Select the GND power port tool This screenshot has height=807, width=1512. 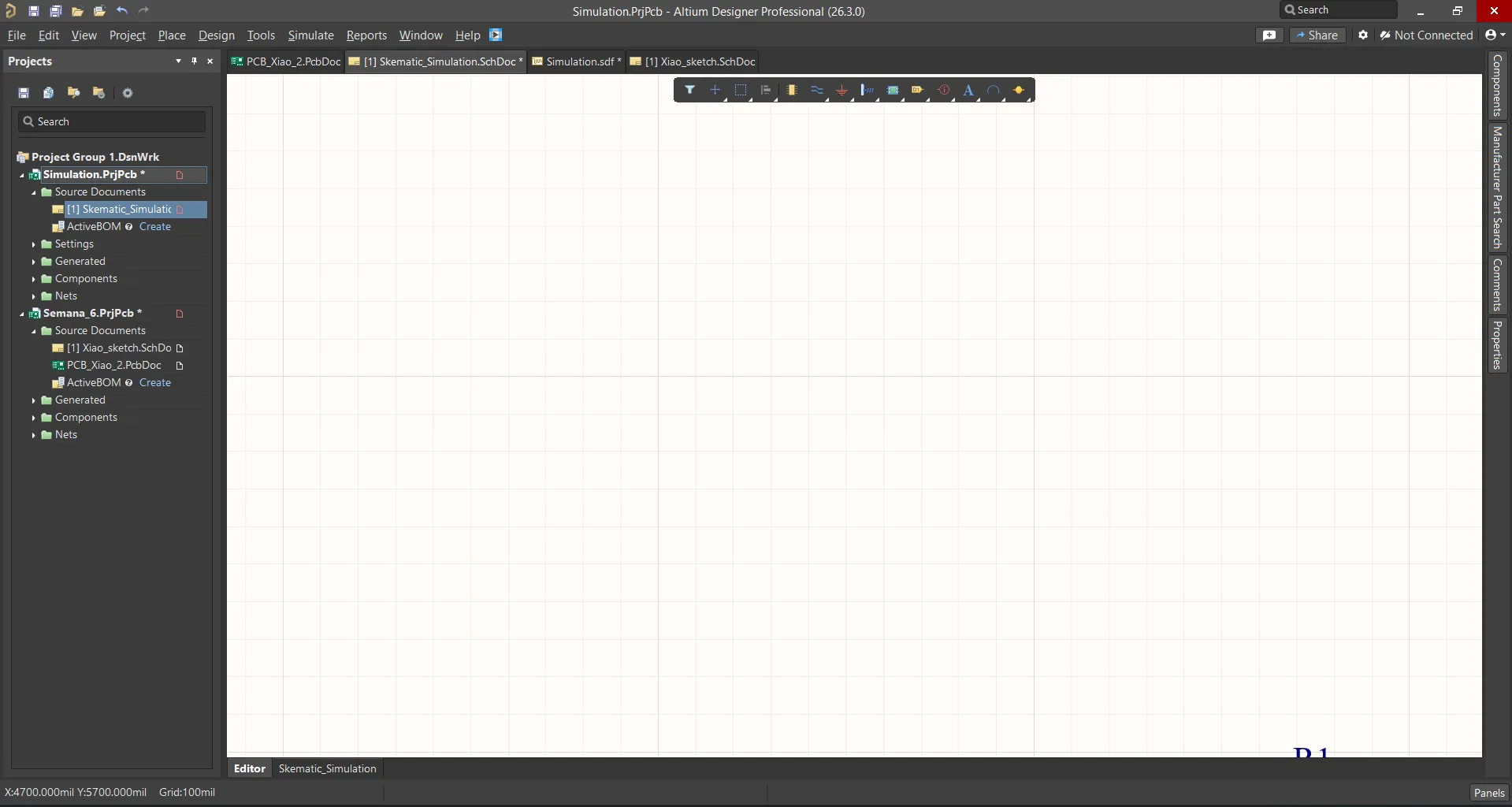(842, 90)
